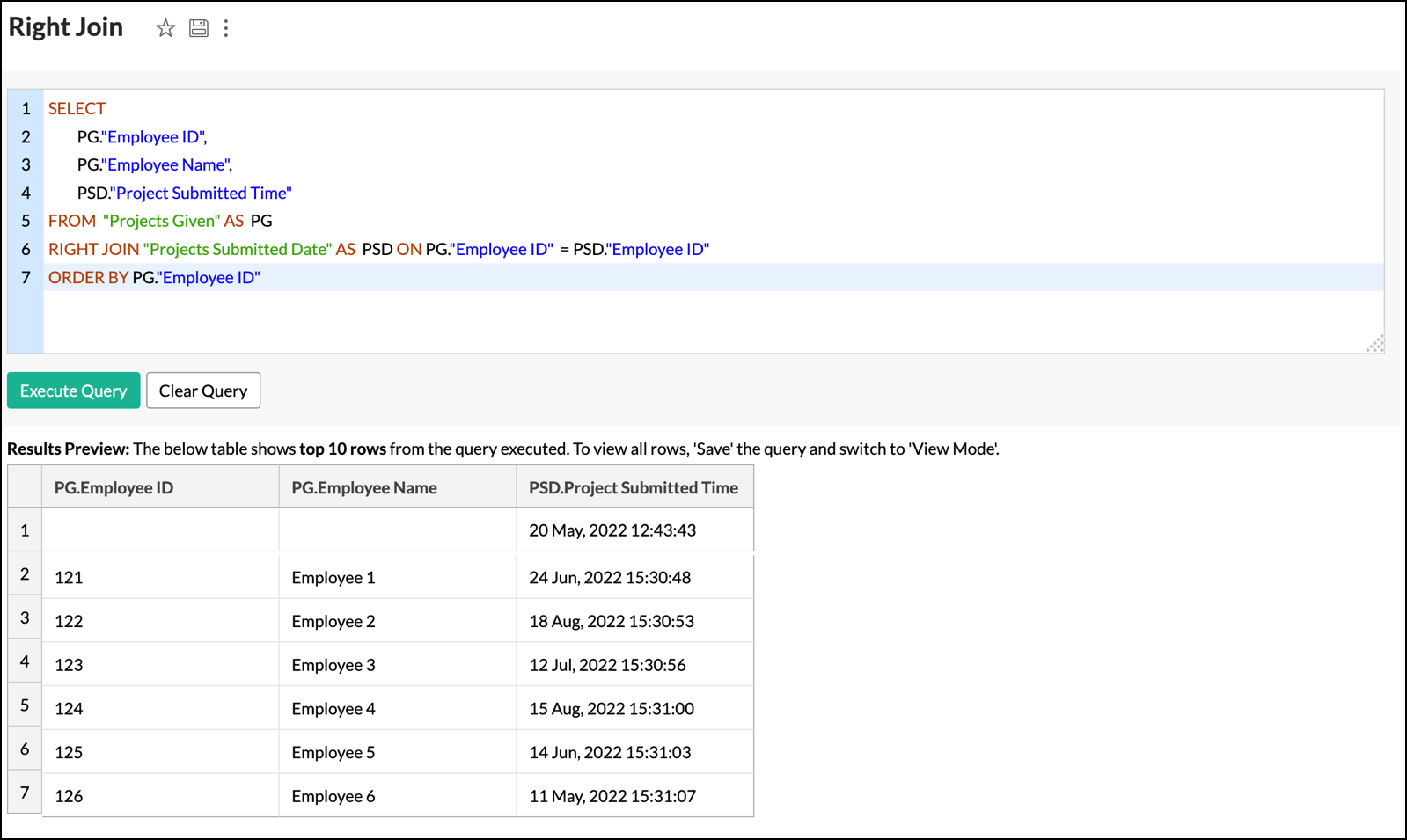Viewport: 1407px width, 840px height.
Task: Select the editor resize handle corner
Action: [x=1375, y=344]
